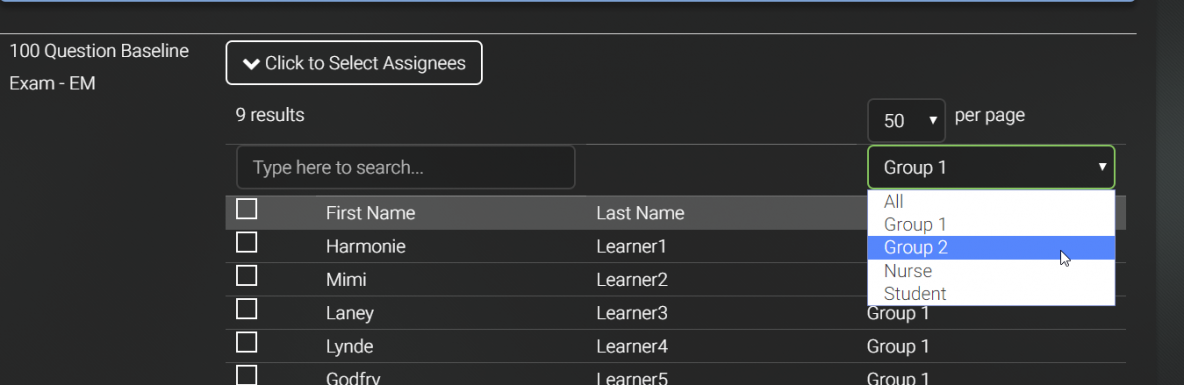
Task: Focus the Type here to search field
Action: 405,167
